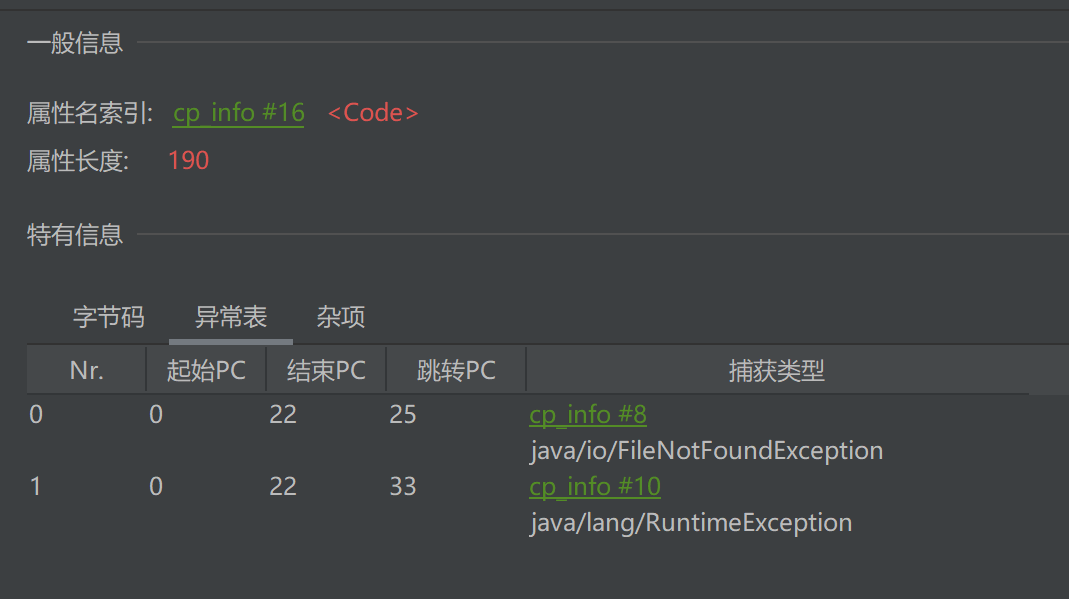Click the java/lang/RuntimeException text
The height and width of the screenshot is (599, 1069).
pos(690,522)
